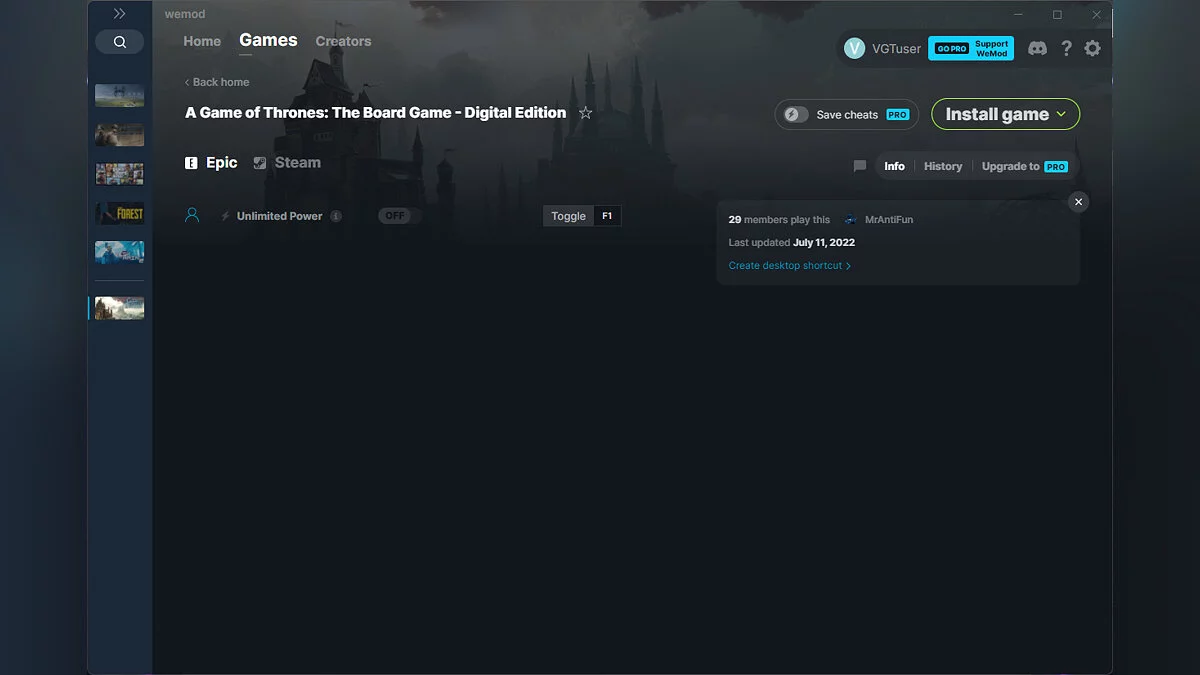Open the help question mark icon
This screenshot has height=675, width=1200.
pos(1066,48)
